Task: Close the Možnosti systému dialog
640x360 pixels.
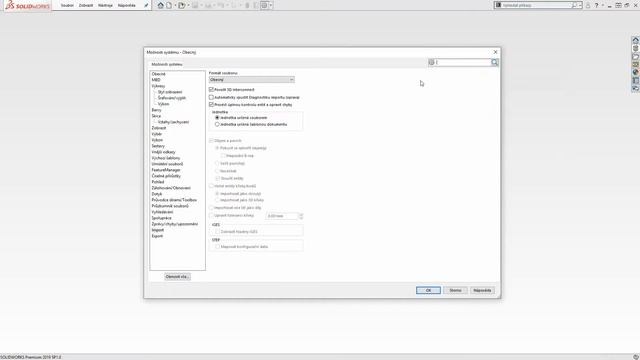Action: pyautogui.click(x=495, y=52)
